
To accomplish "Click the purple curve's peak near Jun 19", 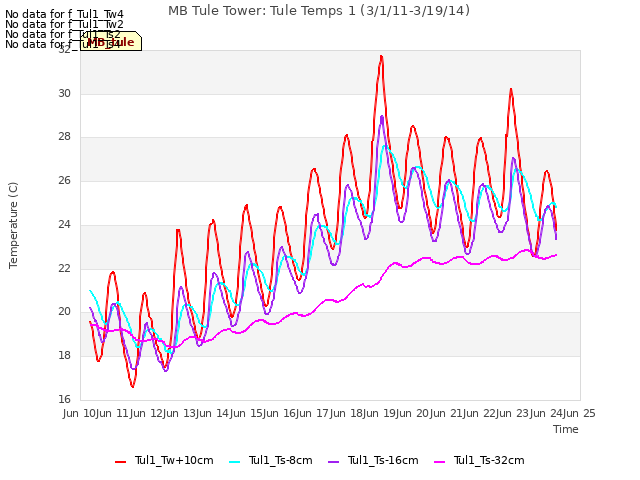I will (x=382, y=116).
